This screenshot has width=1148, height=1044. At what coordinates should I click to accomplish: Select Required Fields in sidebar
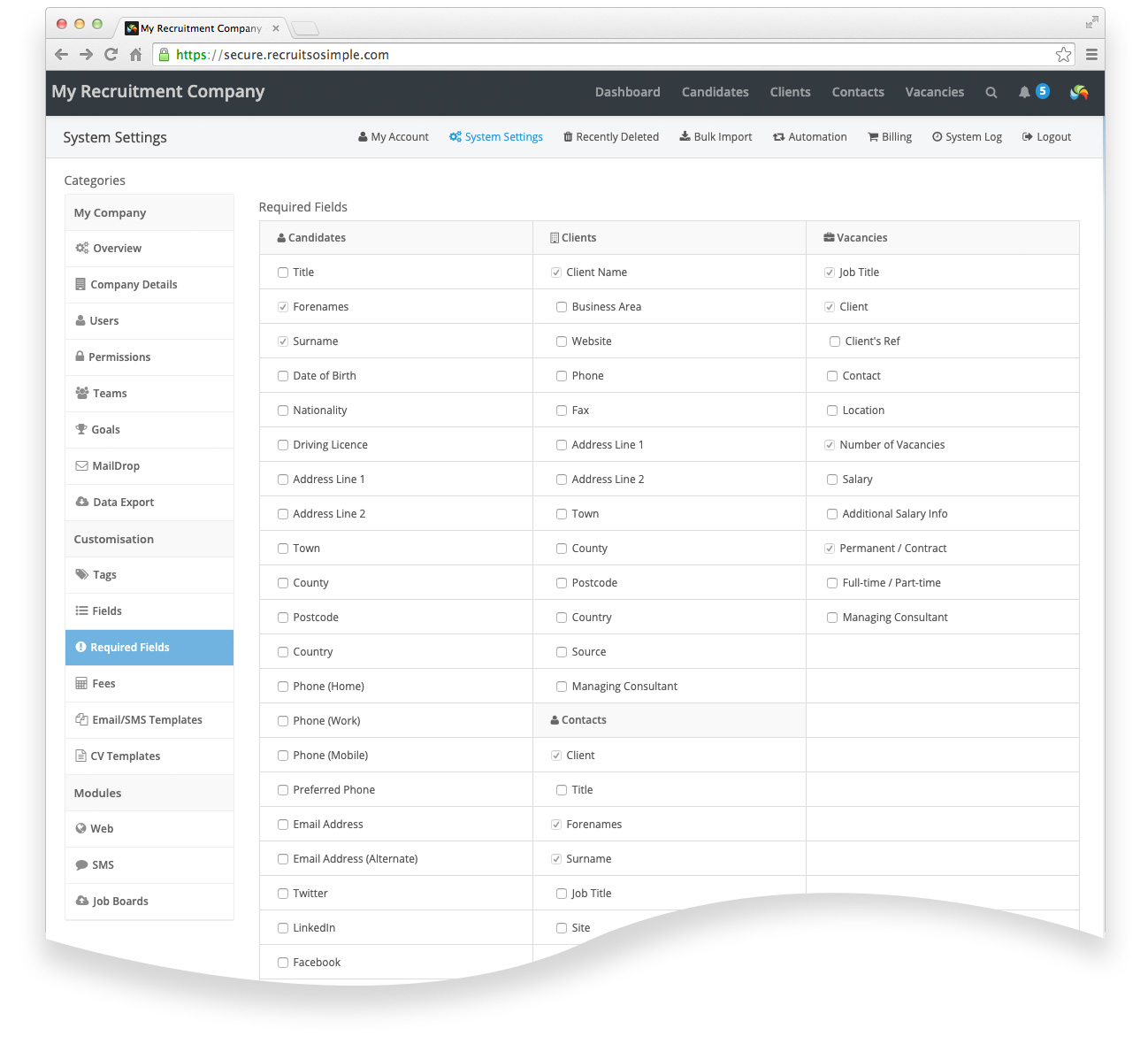click(149, 648)
